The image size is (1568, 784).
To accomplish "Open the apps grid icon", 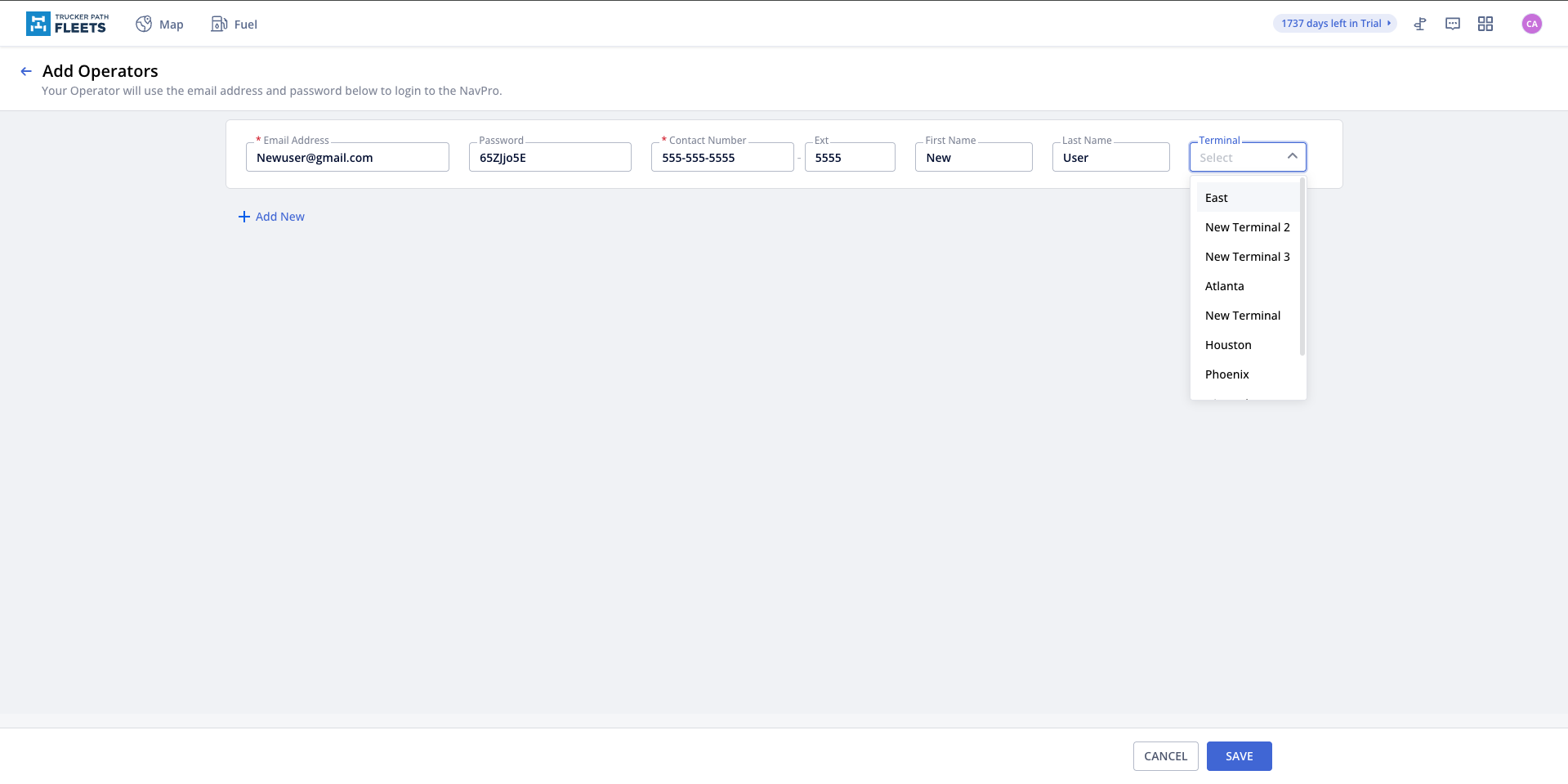I will [1485, 24].
